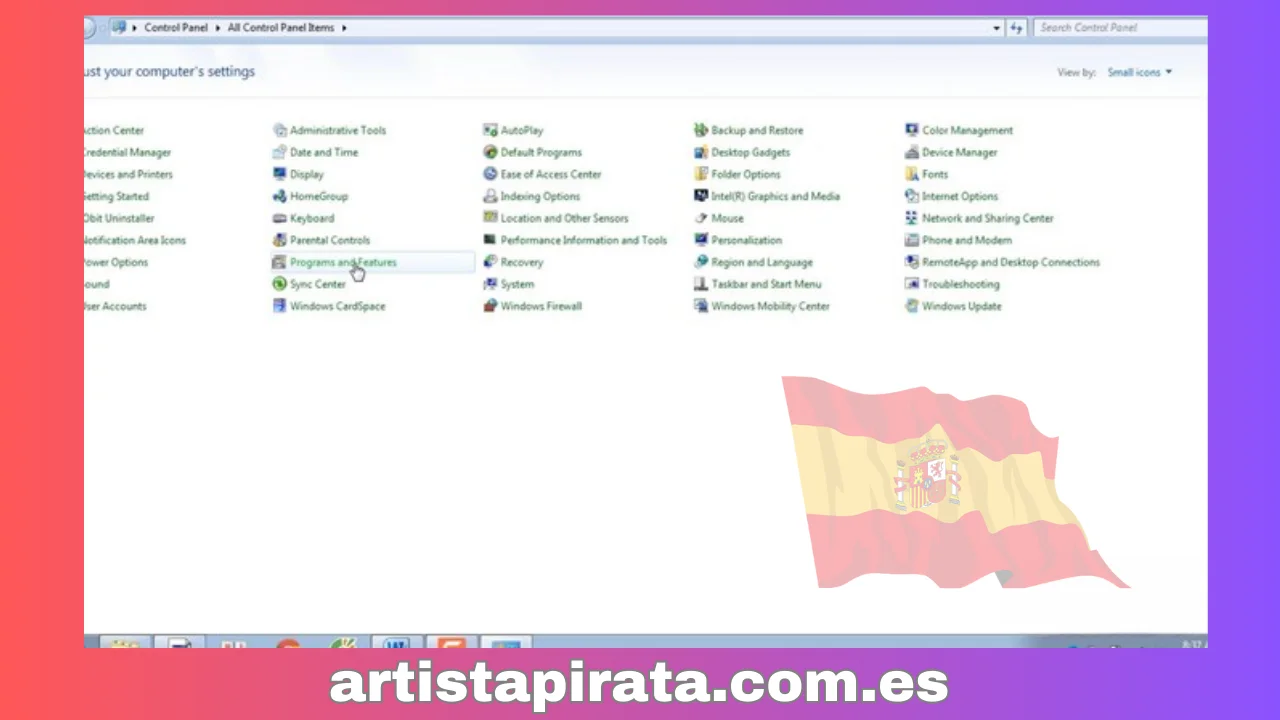Click the Backup and Restore icon
1280x720 pixels.
click(701, 130)
